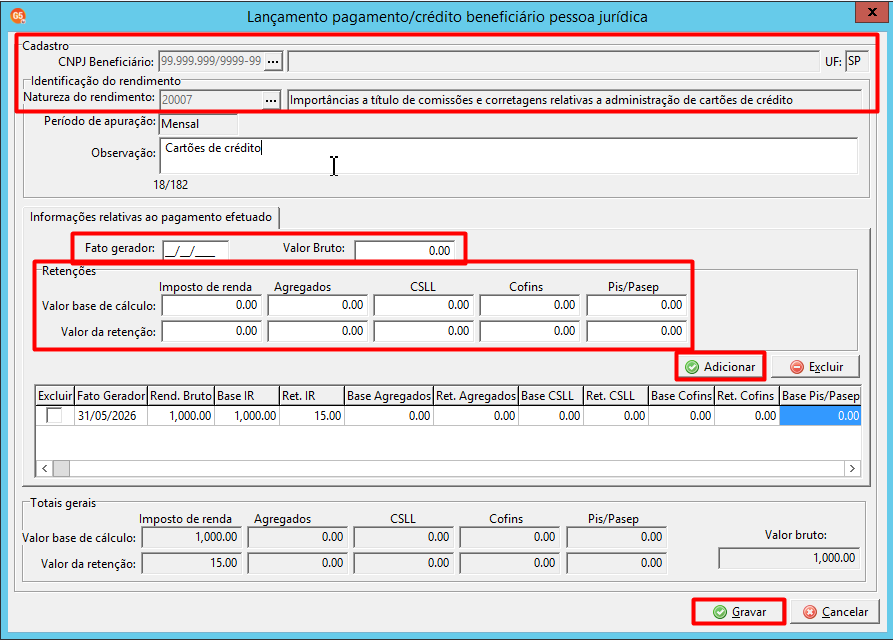
Task: Click Cofins valor da retenção field
Action: [x=530, y=331]
